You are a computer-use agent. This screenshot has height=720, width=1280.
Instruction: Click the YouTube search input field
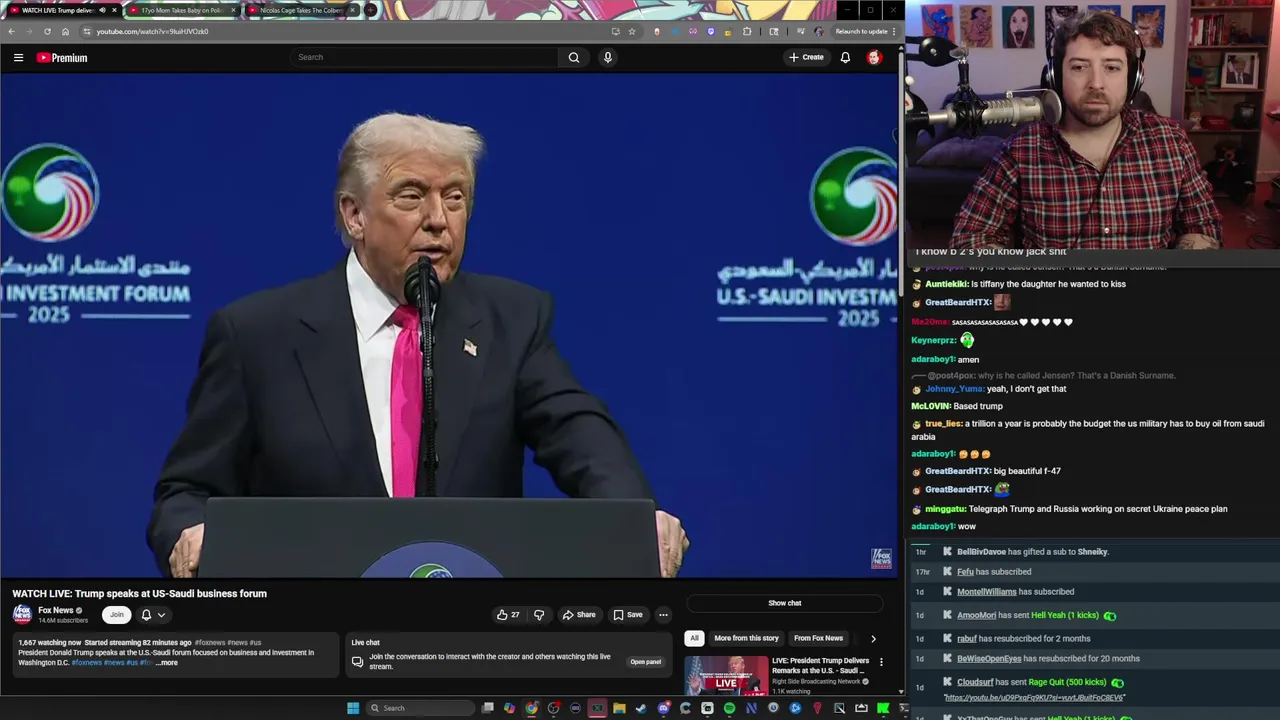425,57
